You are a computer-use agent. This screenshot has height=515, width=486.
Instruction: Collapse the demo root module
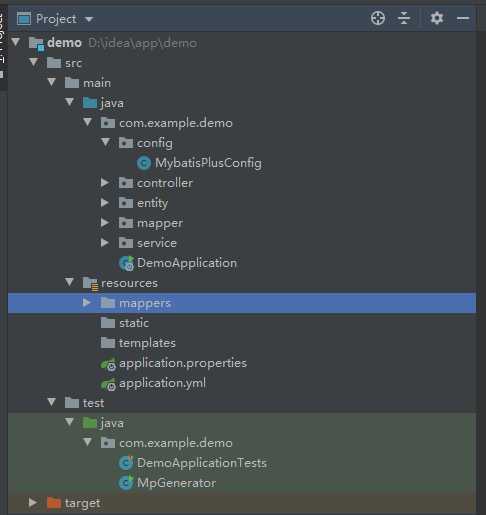[16, 42]
